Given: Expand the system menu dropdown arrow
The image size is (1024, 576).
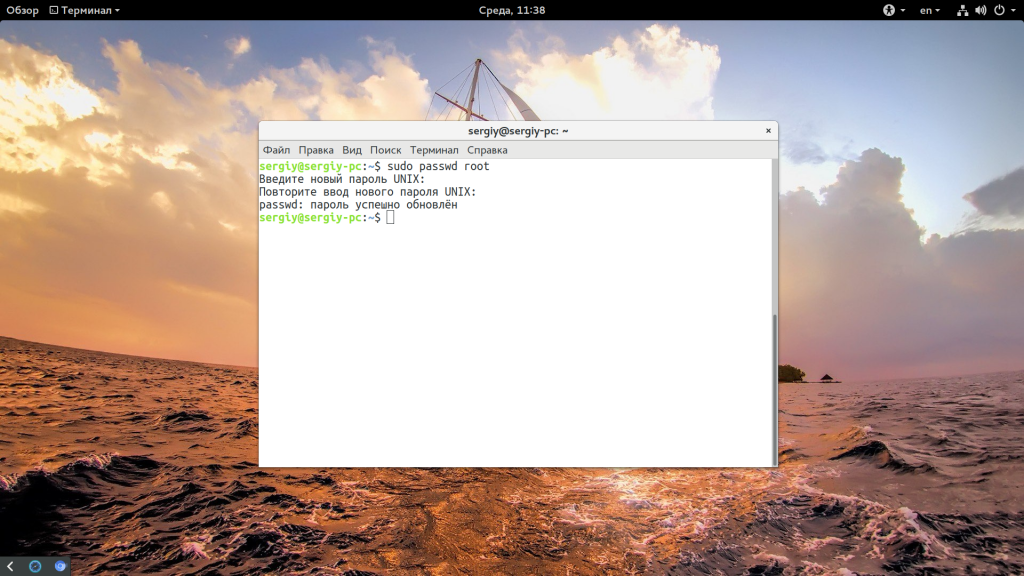Looking at the screenshot, I should point(1013,10).
